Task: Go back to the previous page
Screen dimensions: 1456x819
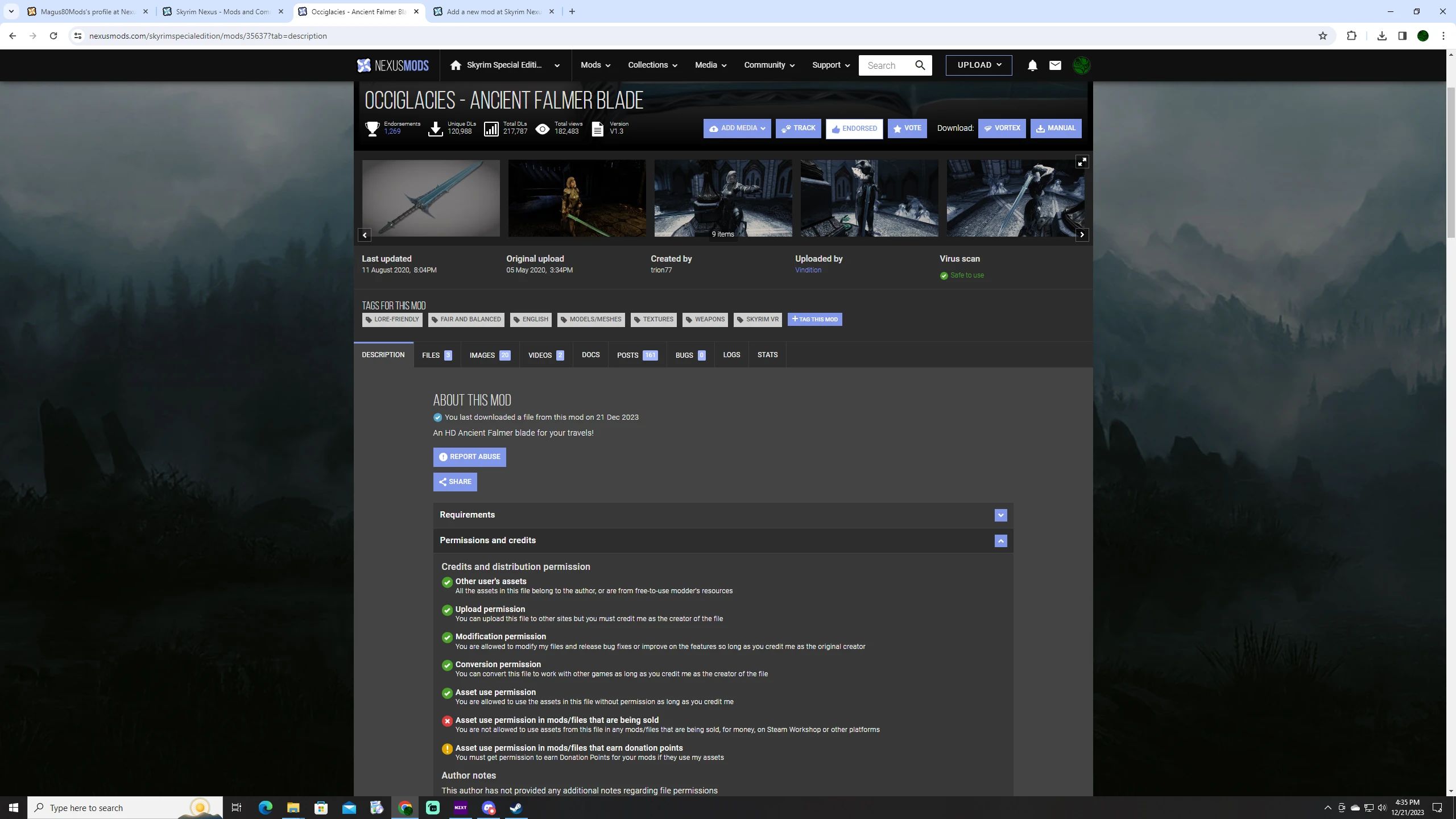Action: coord(13,36)
